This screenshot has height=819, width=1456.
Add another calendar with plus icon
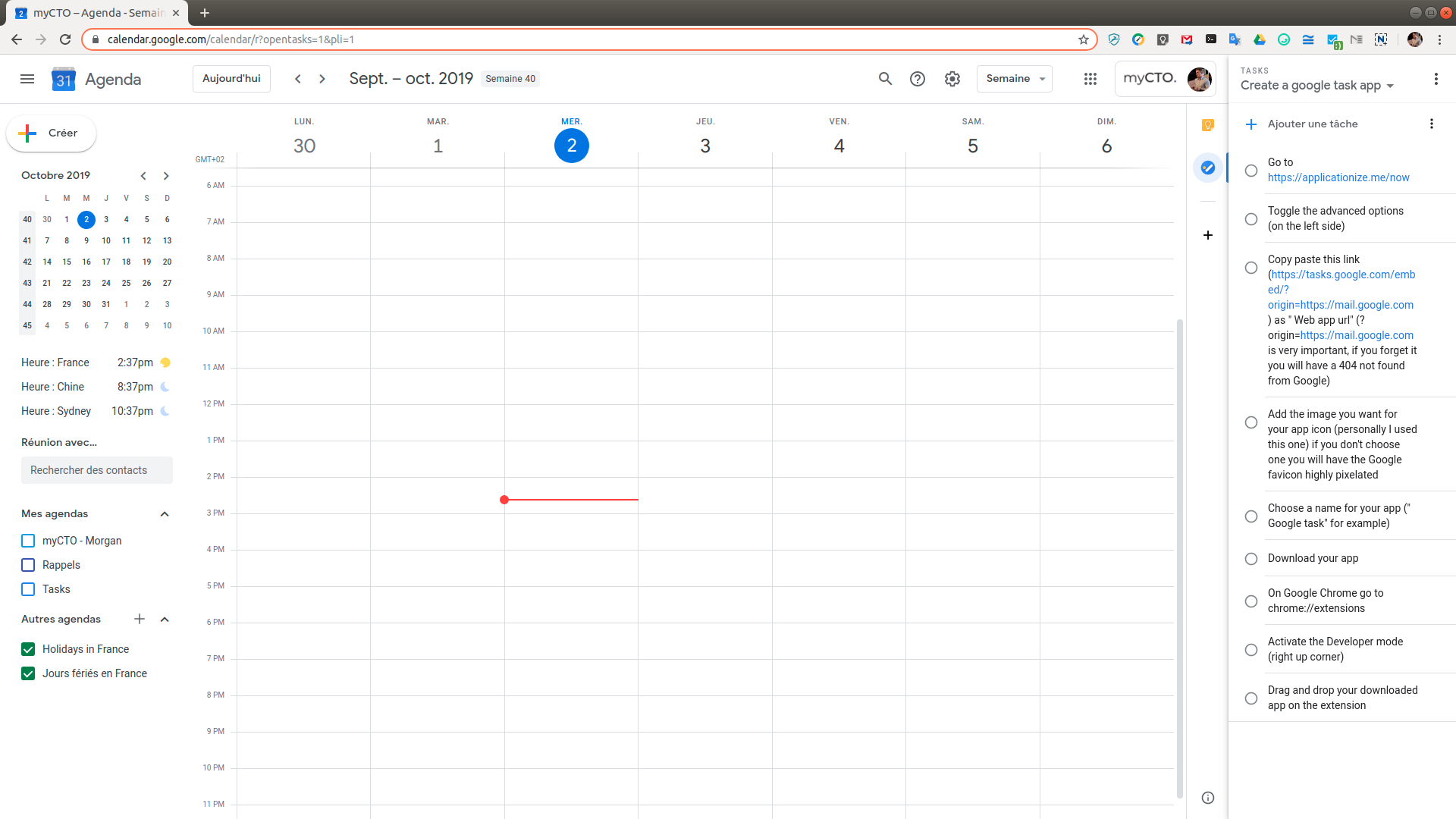coord(140,619)
